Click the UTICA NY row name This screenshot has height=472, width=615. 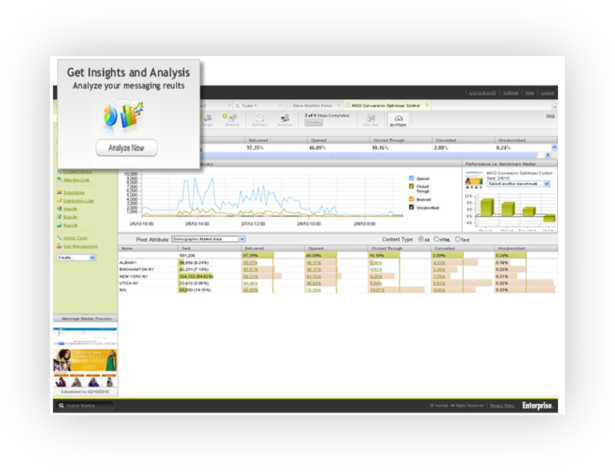tap(129, 283)
